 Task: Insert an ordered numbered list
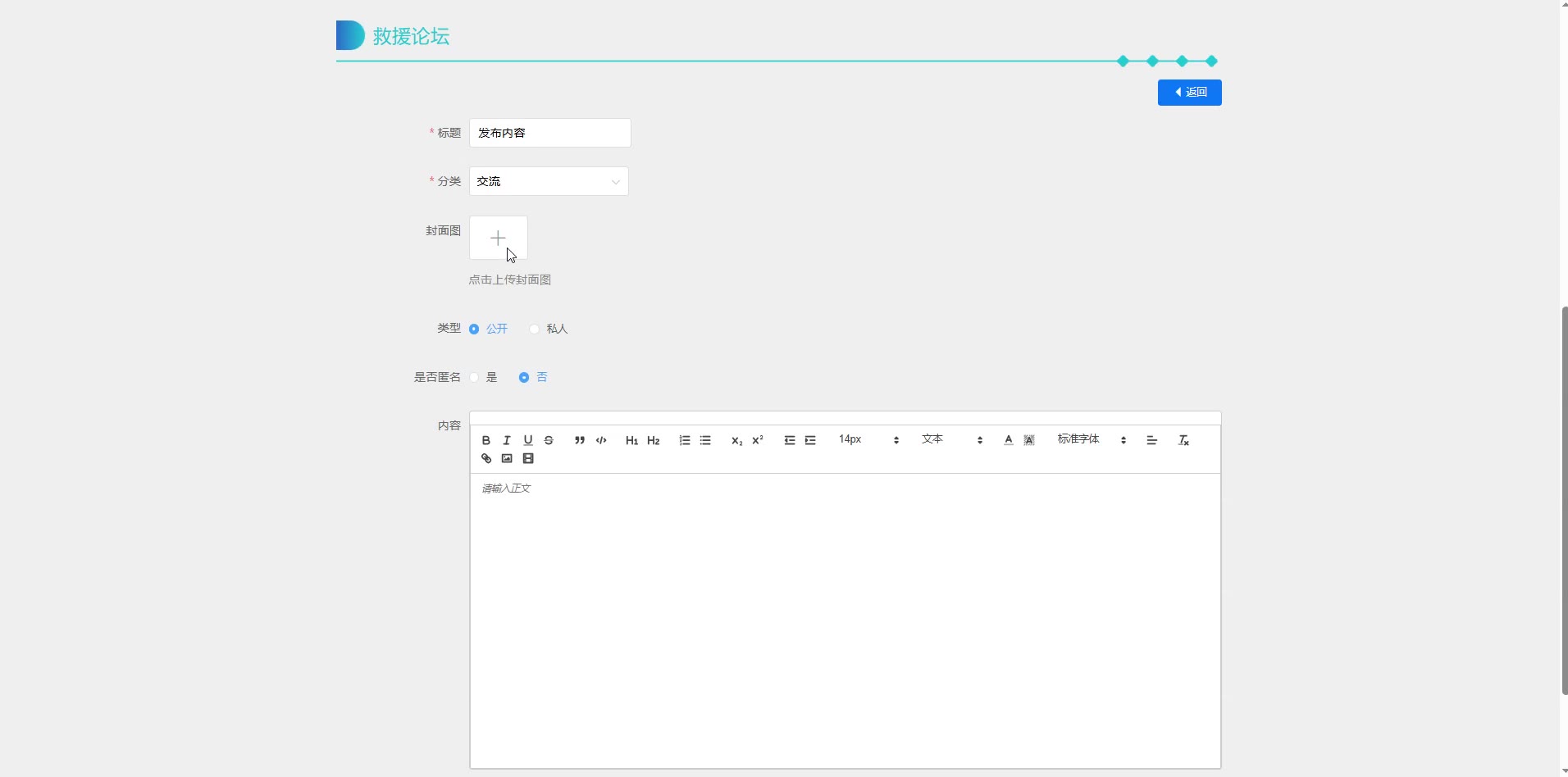click(685, 440)
